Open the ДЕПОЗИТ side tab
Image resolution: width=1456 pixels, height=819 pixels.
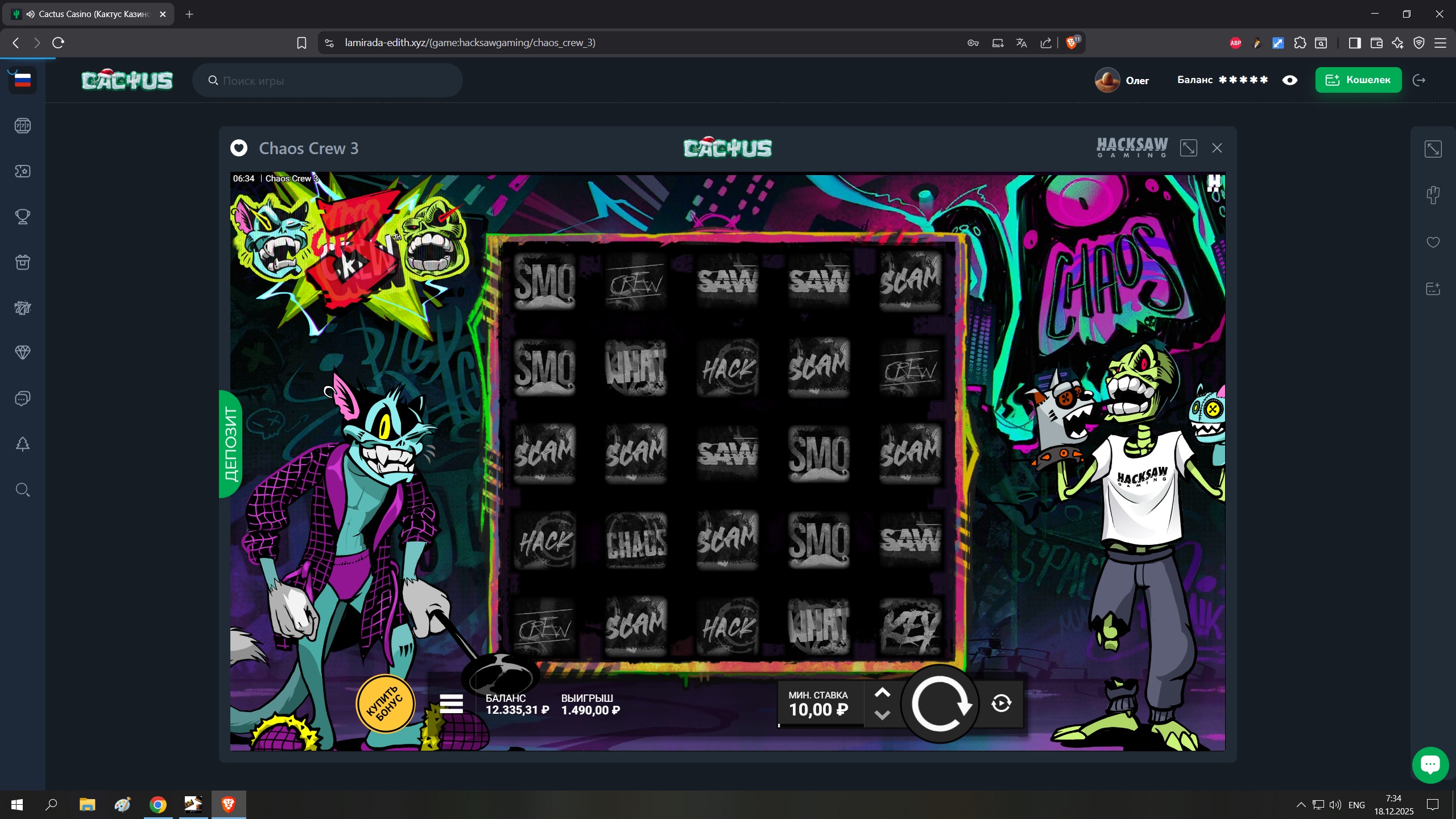click(231, 444)
